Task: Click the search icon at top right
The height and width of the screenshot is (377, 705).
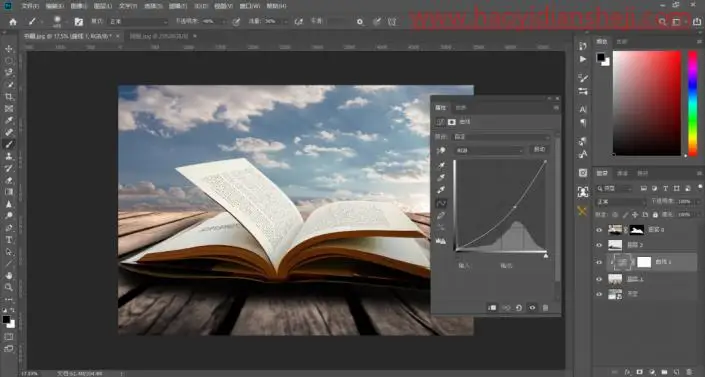Action: tap(662, 21)
